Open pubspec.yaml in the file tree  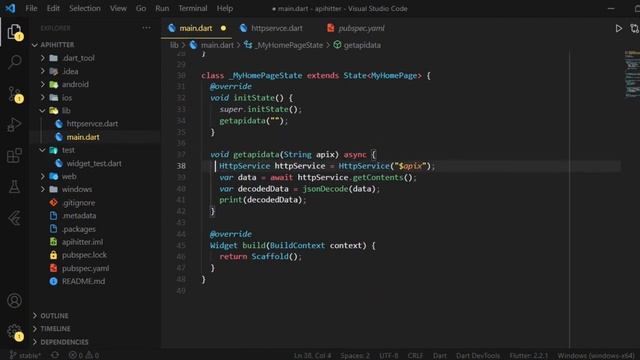pos(85,269)
